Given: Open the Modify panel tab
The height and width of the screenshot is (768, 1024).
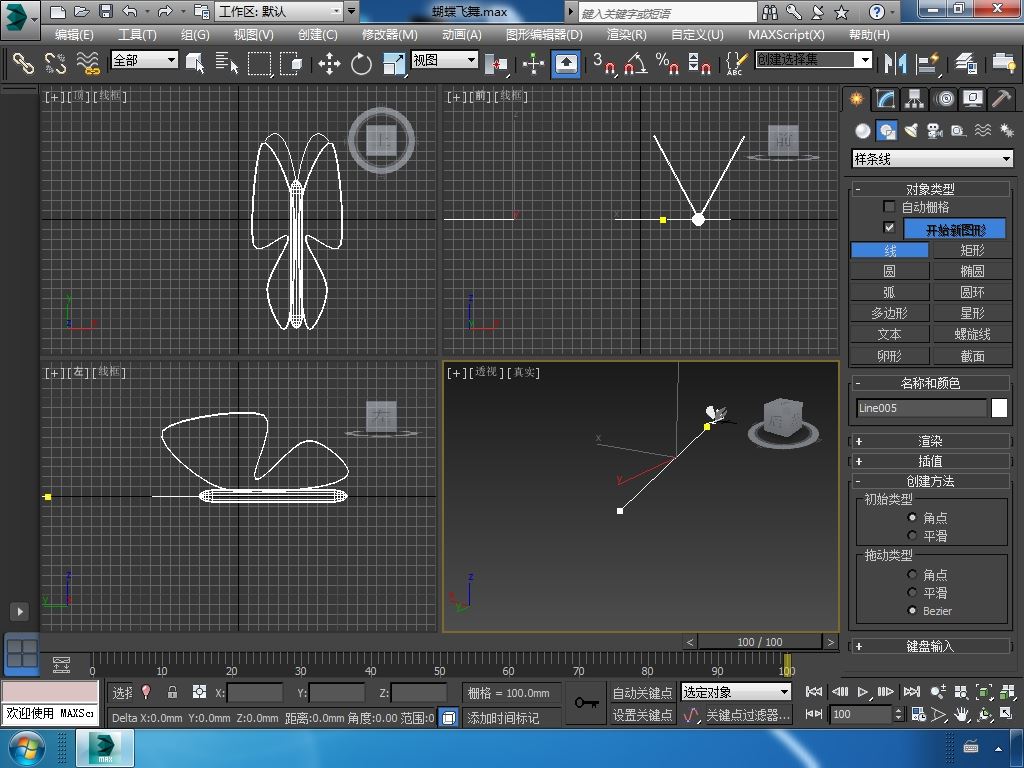Looking at the screenshot, I should click(x=885, y=99).
